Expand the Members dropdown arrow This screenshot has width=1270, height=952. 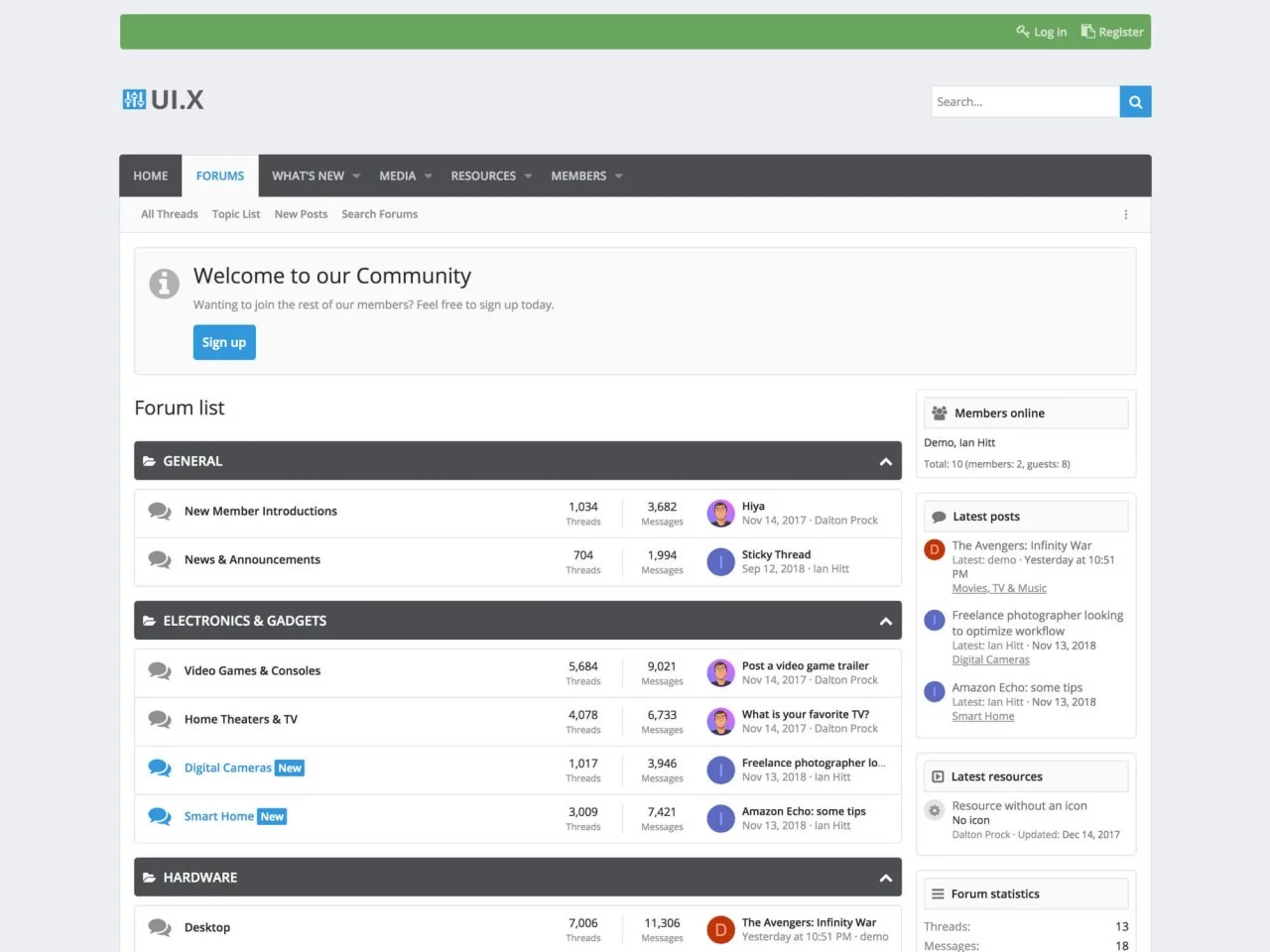pyautogui.click(x=619, y=177)
